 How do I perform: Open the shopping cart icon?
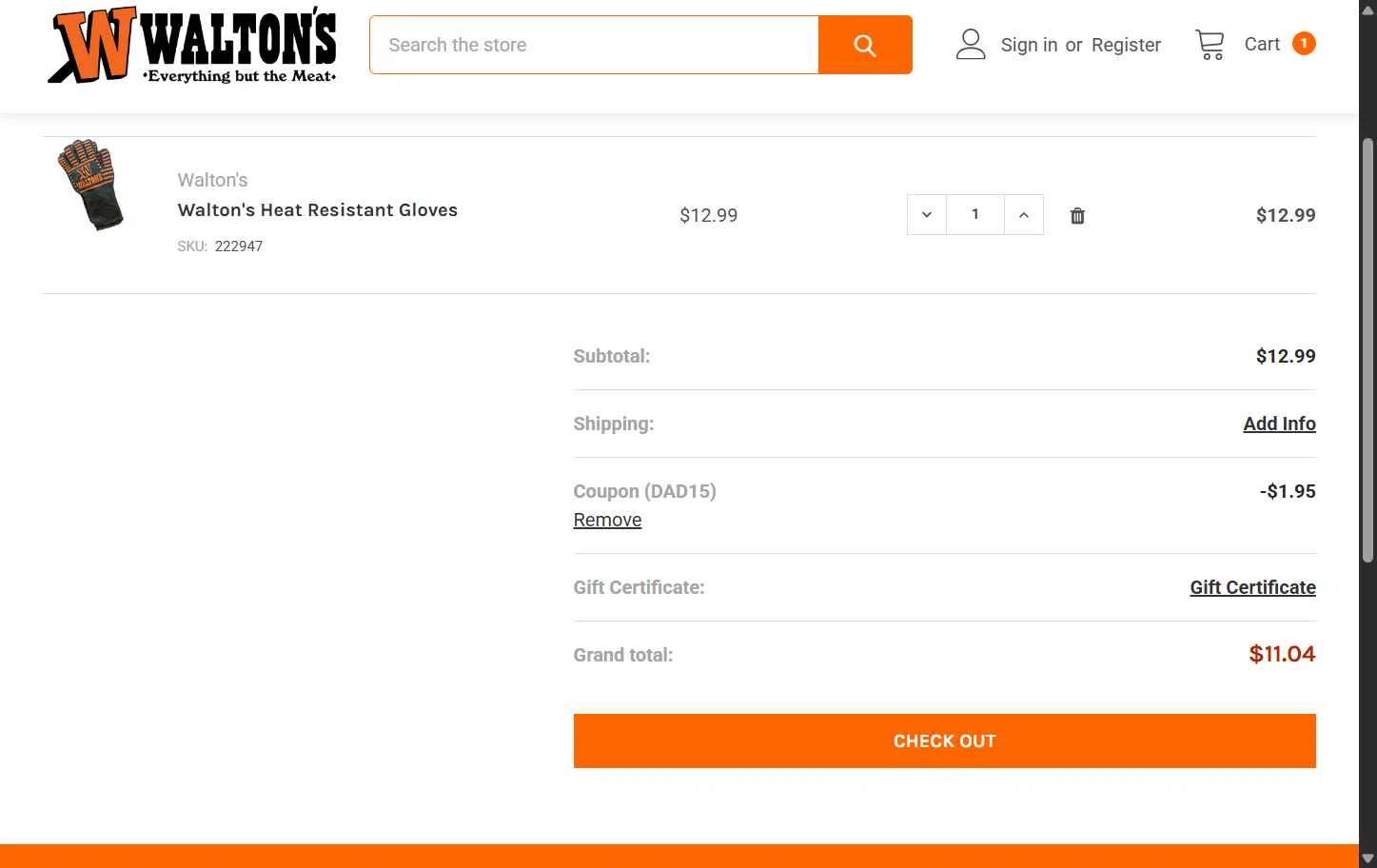pos(1210,45)
